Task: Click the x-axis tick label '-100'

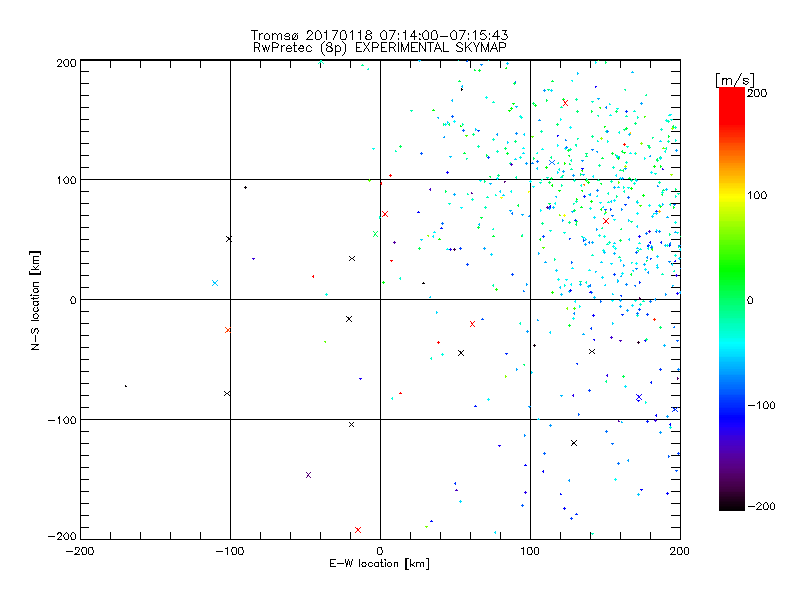Action: pyautogui.click(x=230, y=551)
